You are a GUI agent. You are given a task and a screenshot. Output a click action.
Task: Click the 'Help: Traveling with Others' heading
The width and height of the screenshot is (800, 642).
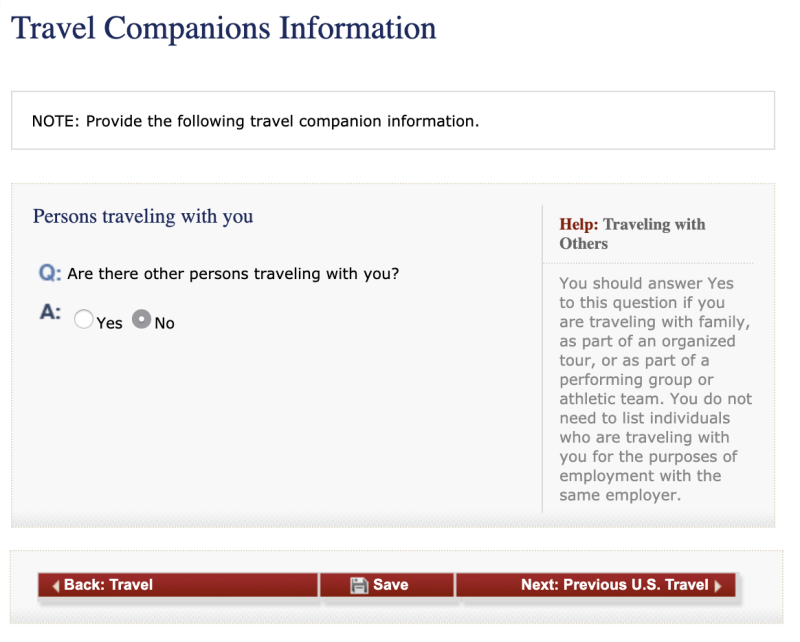(x=632, y=233)
